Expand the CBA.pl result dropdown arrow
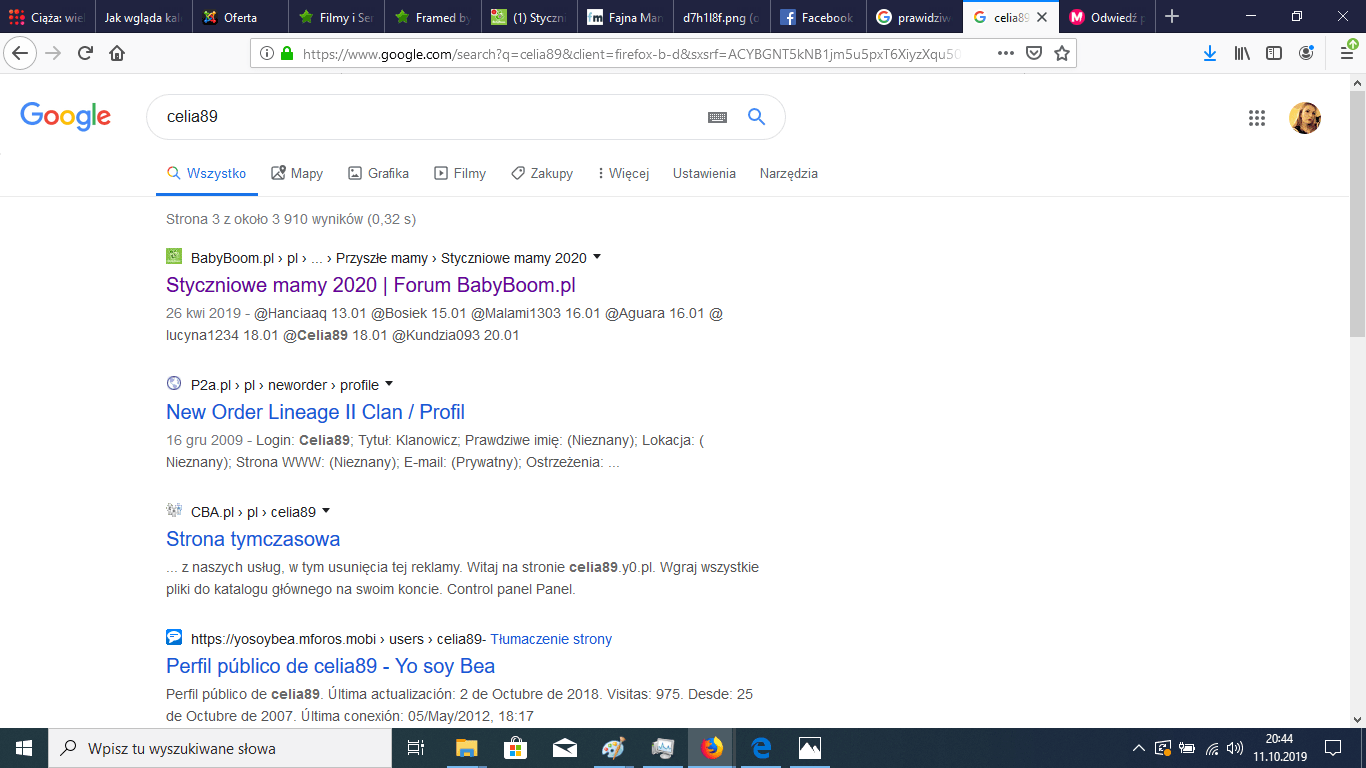Image resolution: width=1366 pixels, height=768 pixels. coord(326,511)
